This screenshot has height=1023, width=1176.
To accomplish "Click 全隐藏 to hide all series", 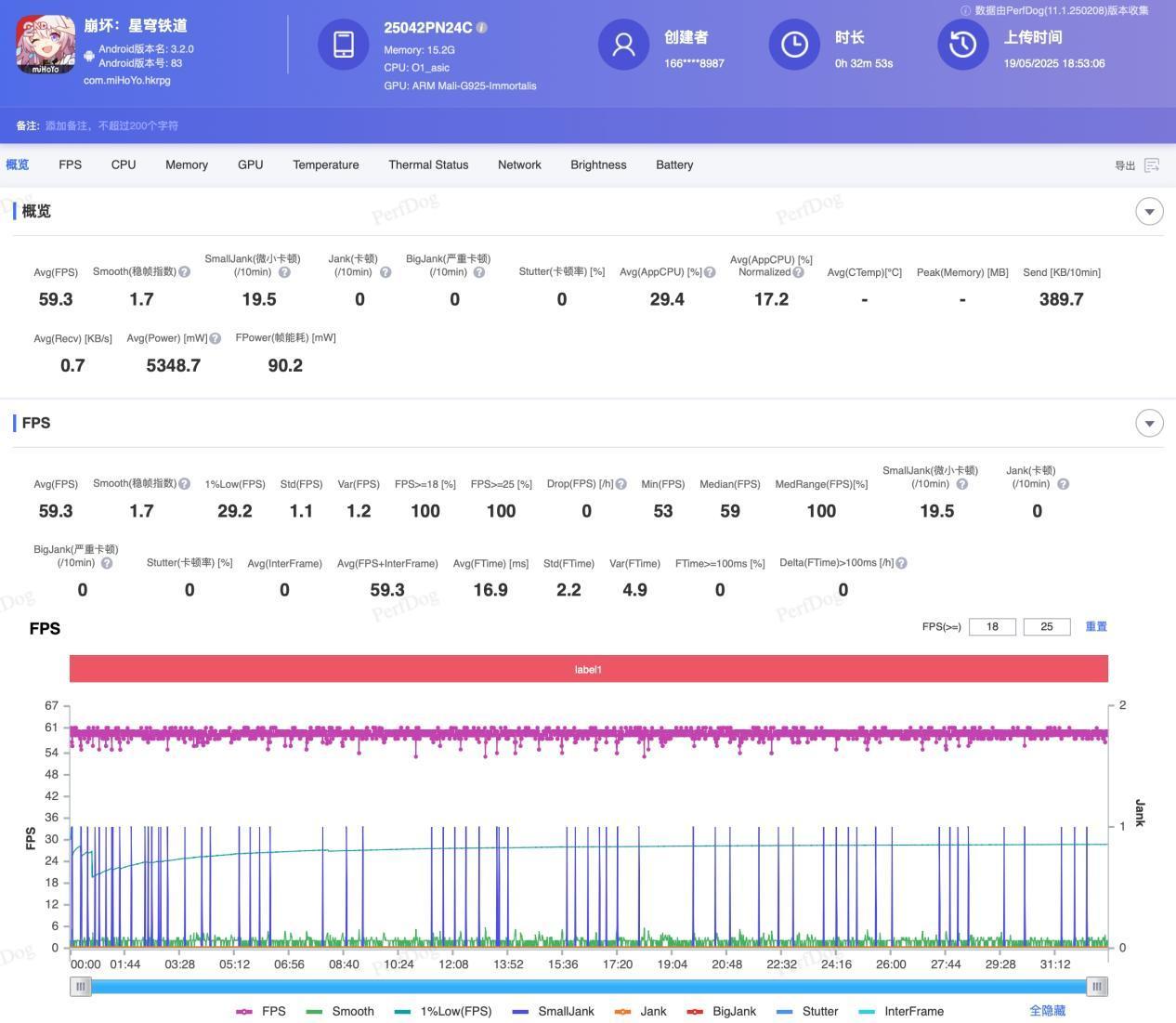I will coord(1047,1011).
